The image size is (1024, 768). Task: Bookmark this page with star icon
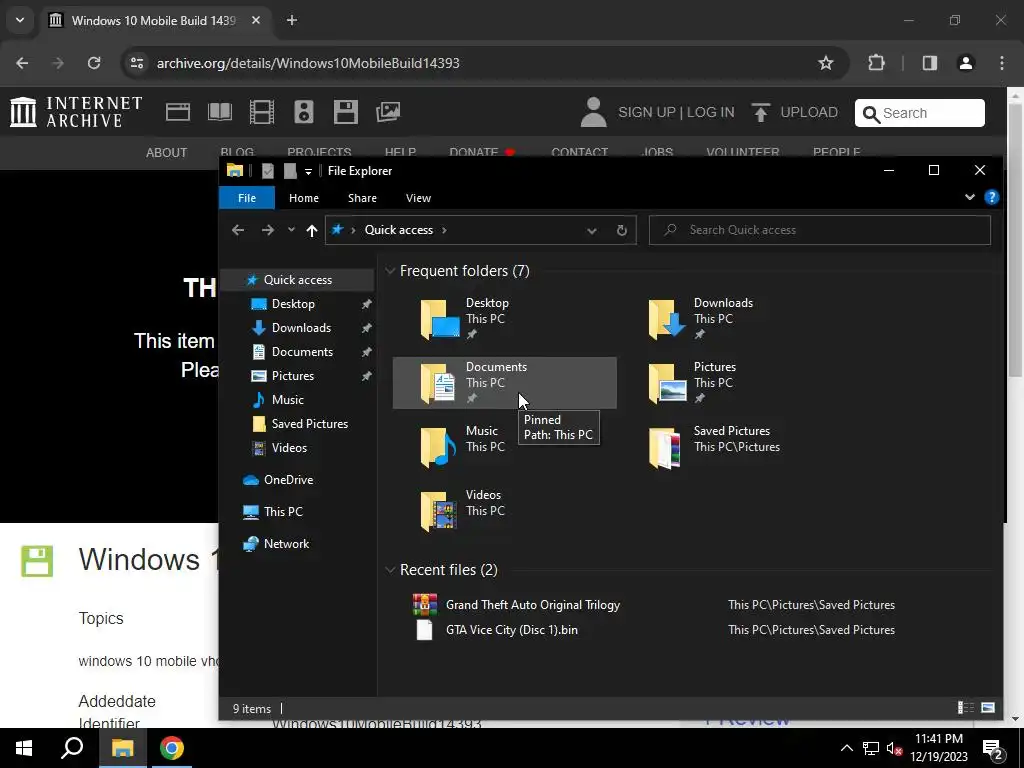click(825, 63)
